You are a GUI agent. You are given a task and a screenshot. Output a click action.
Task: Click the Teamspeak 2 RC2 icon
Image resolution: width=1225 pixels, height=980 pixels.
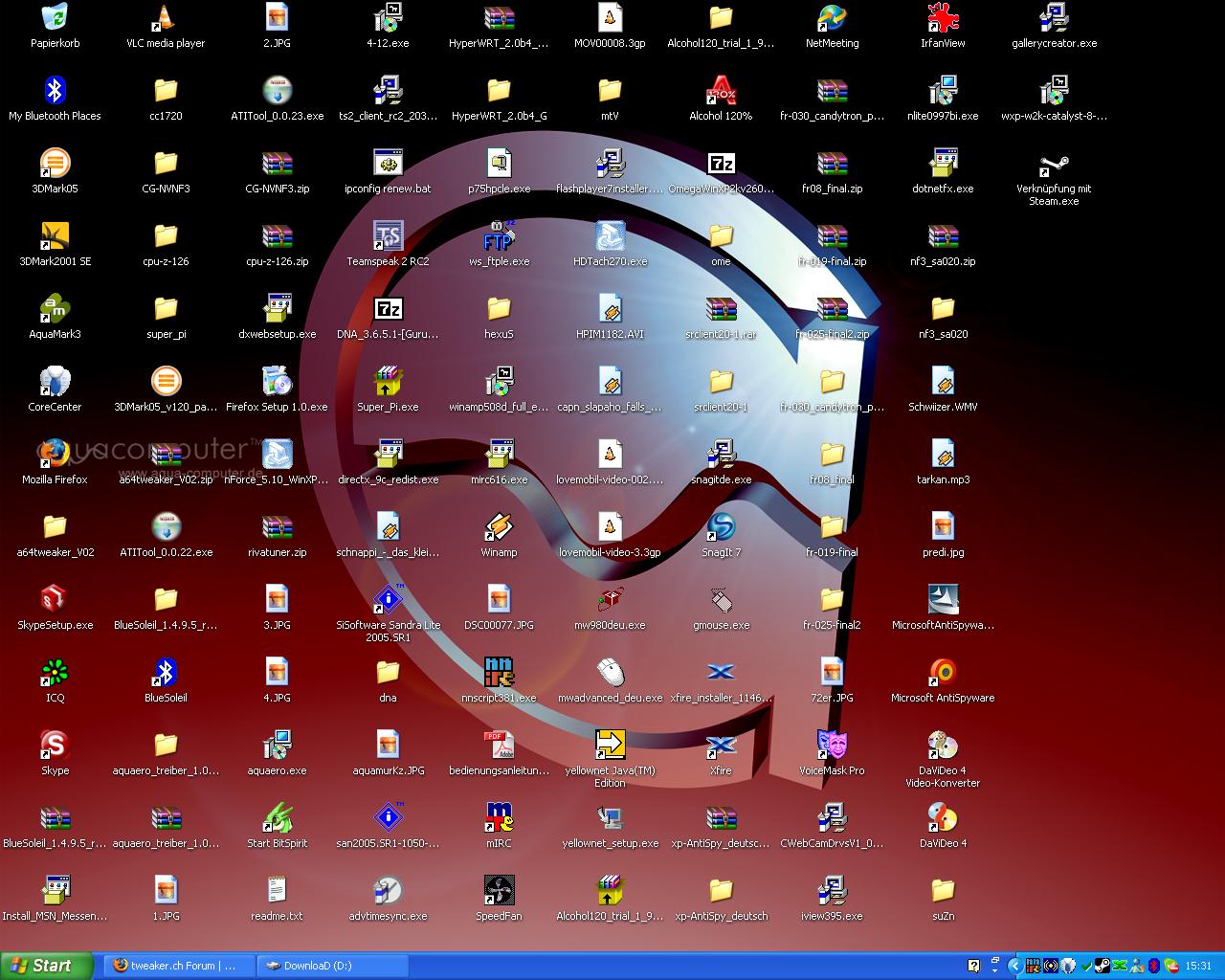388,236
